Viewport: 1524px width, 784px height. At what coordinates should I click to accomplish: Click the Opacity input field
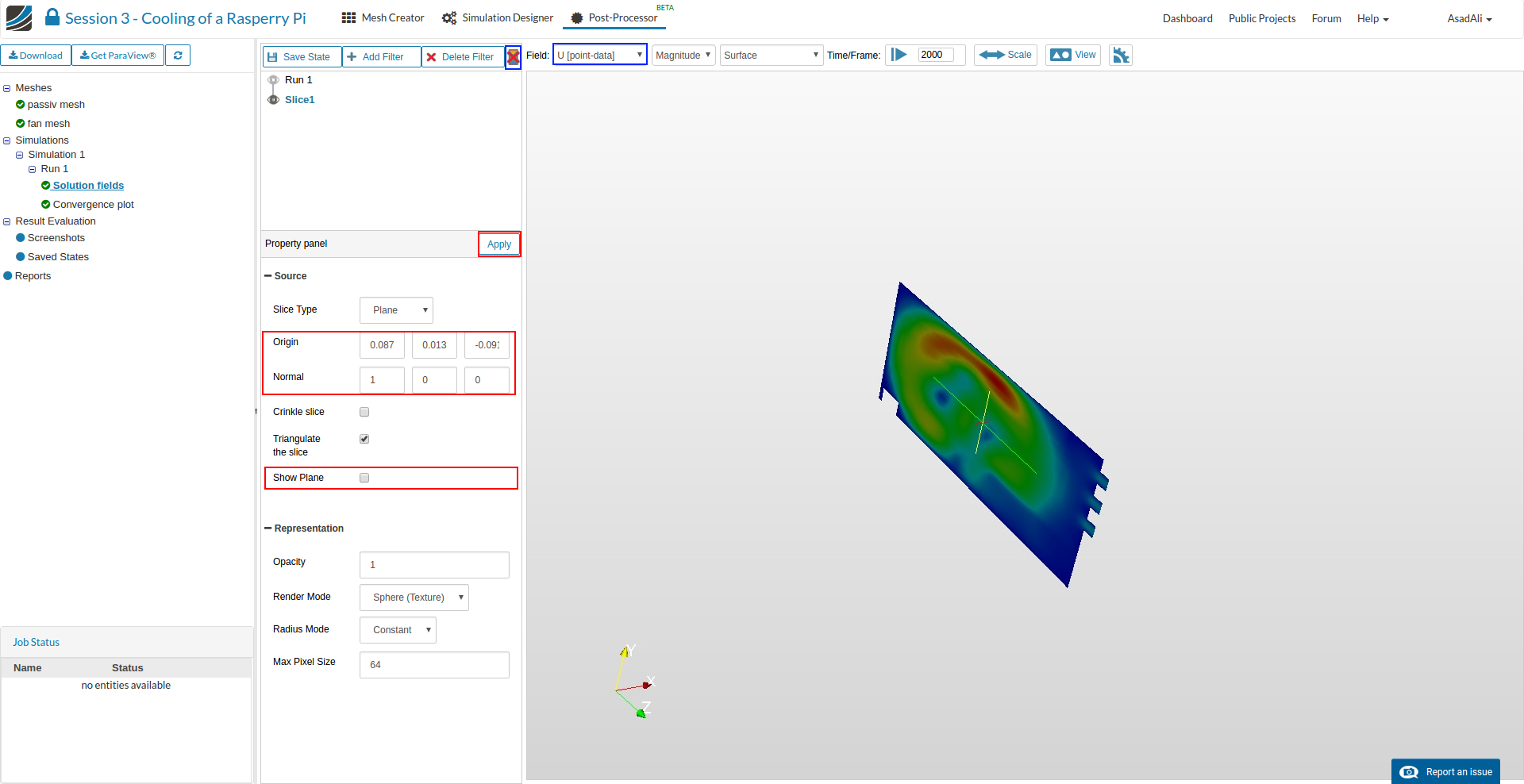tap(434, 565)
